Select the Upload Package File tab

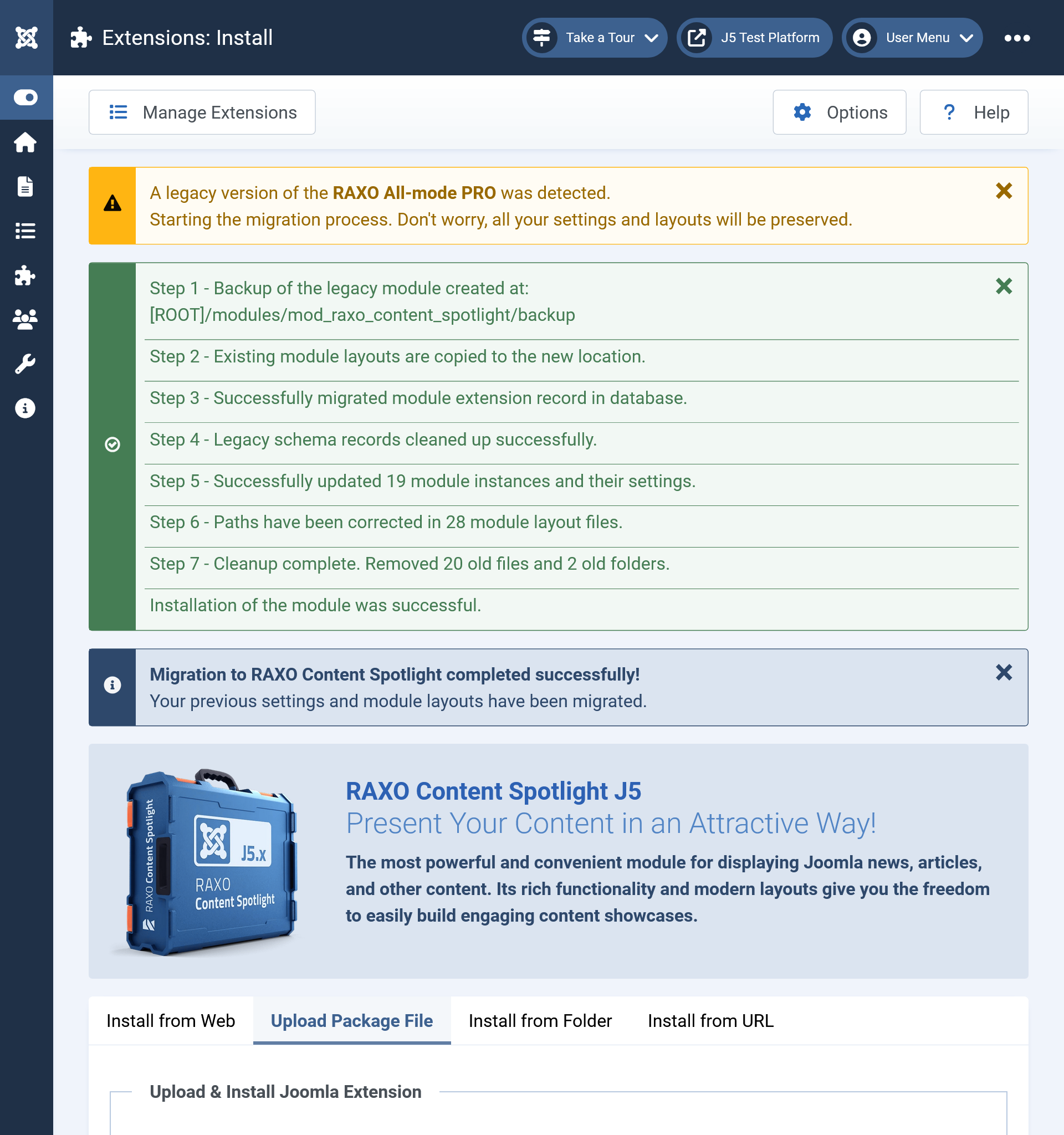352,1021
